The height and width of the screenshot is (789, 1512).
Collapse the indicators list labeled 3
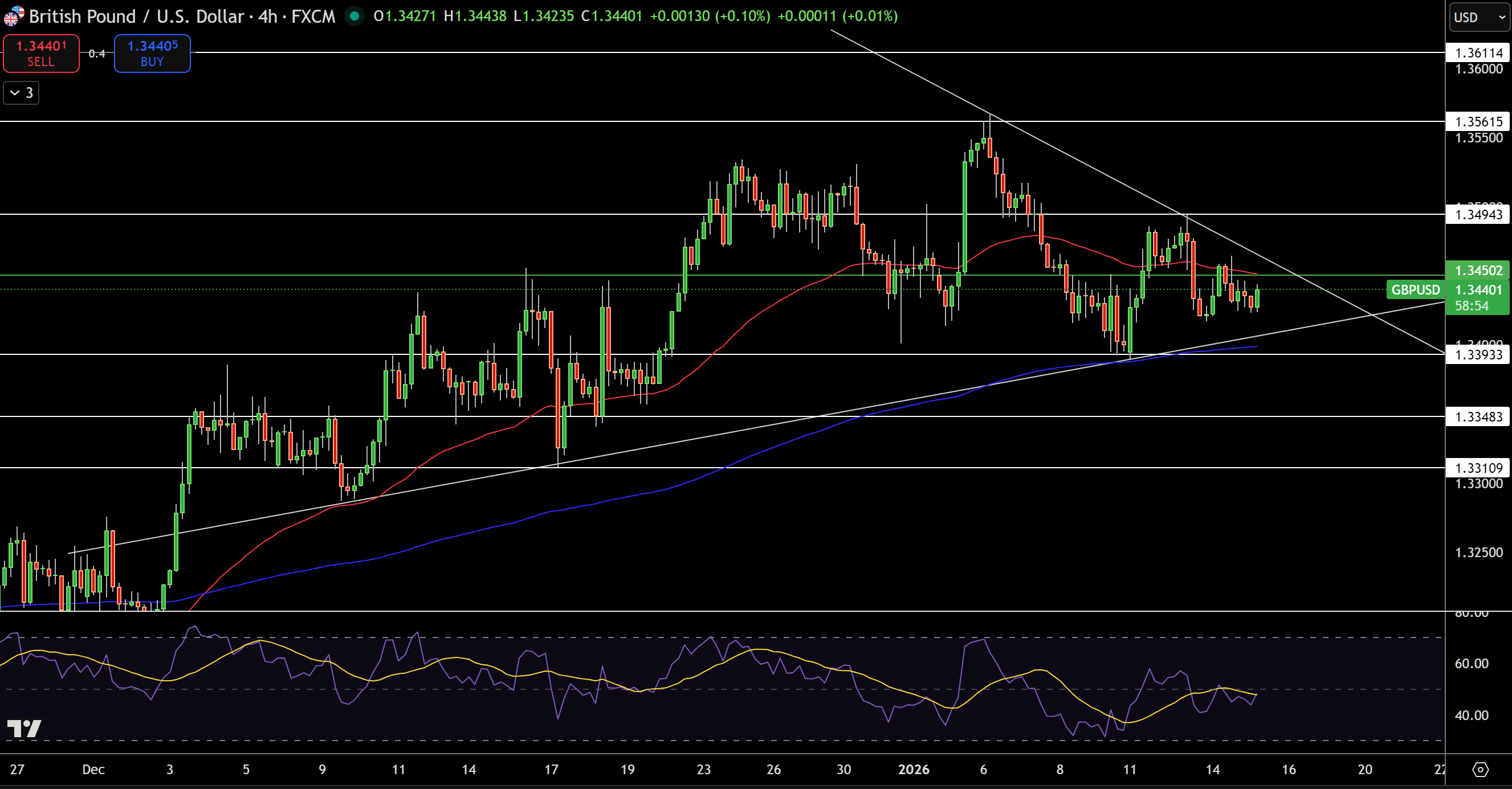point(21,92)
